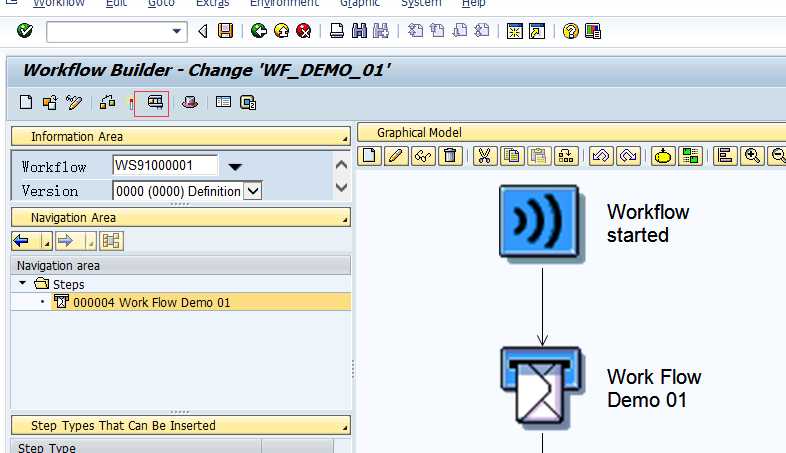Click the glasses Display icon in Graphical Model

point(423,156)
